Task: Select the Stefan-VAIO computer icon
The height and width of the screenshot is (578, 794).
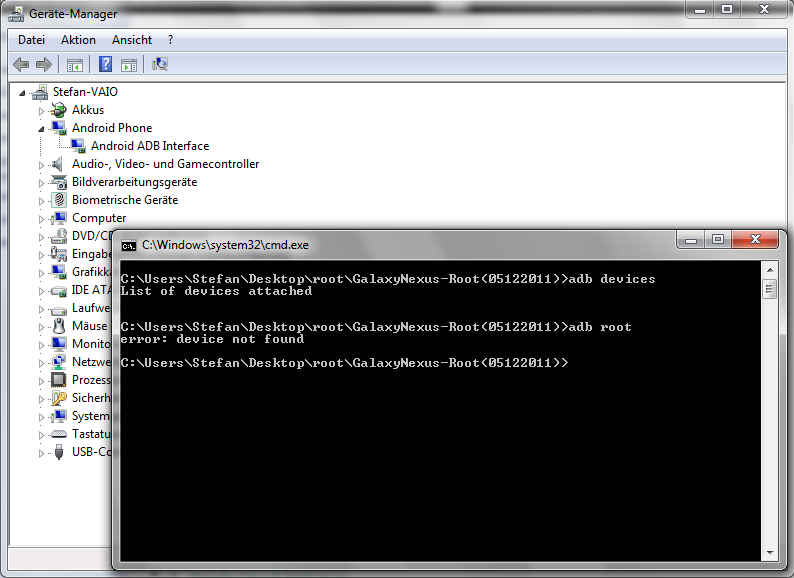Action: click(x=40, y=92)
